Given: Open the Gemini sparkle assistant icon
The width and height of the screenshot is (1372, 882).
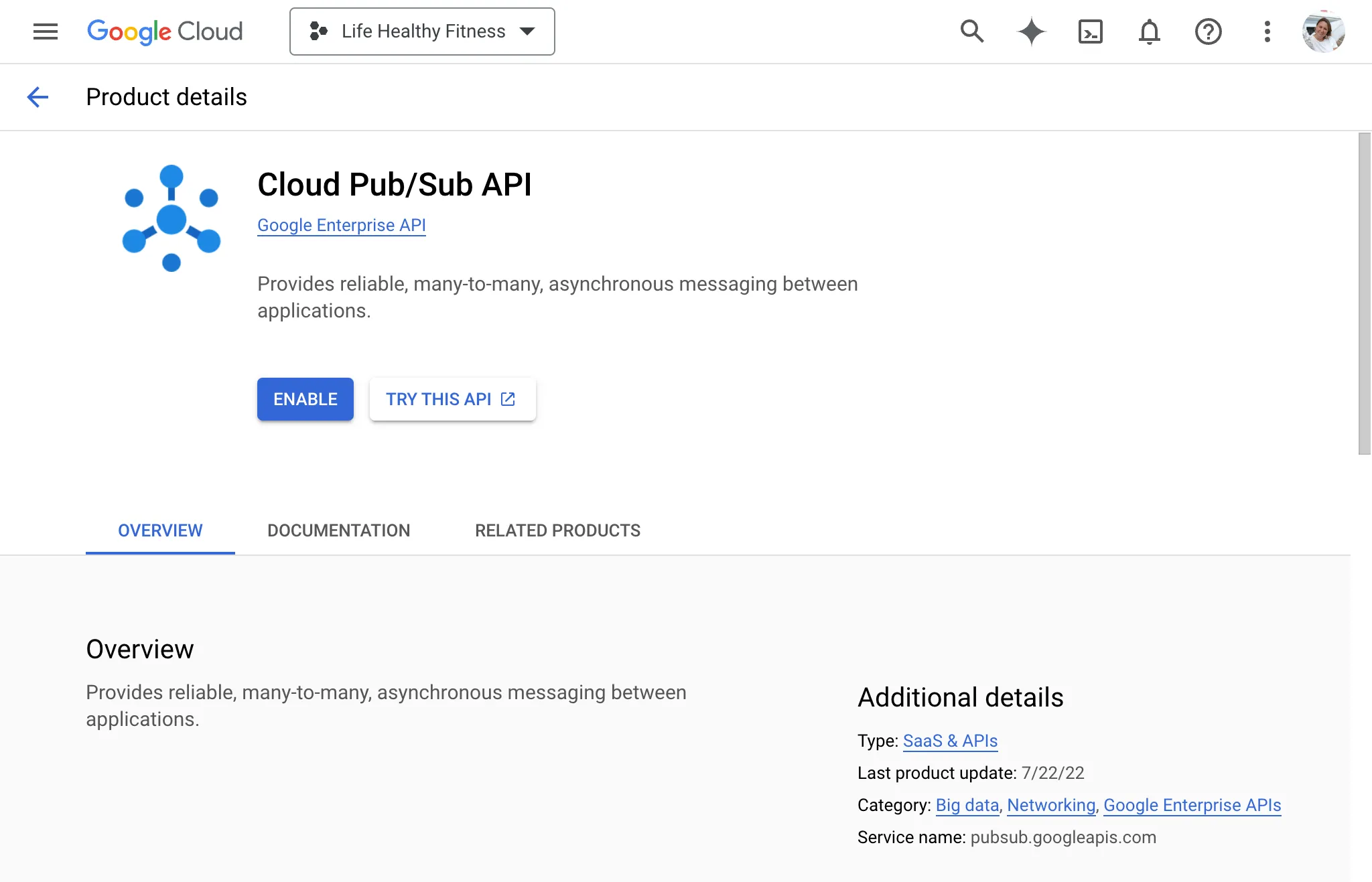Looking at the screenshot, I should tap(1031, 31).
